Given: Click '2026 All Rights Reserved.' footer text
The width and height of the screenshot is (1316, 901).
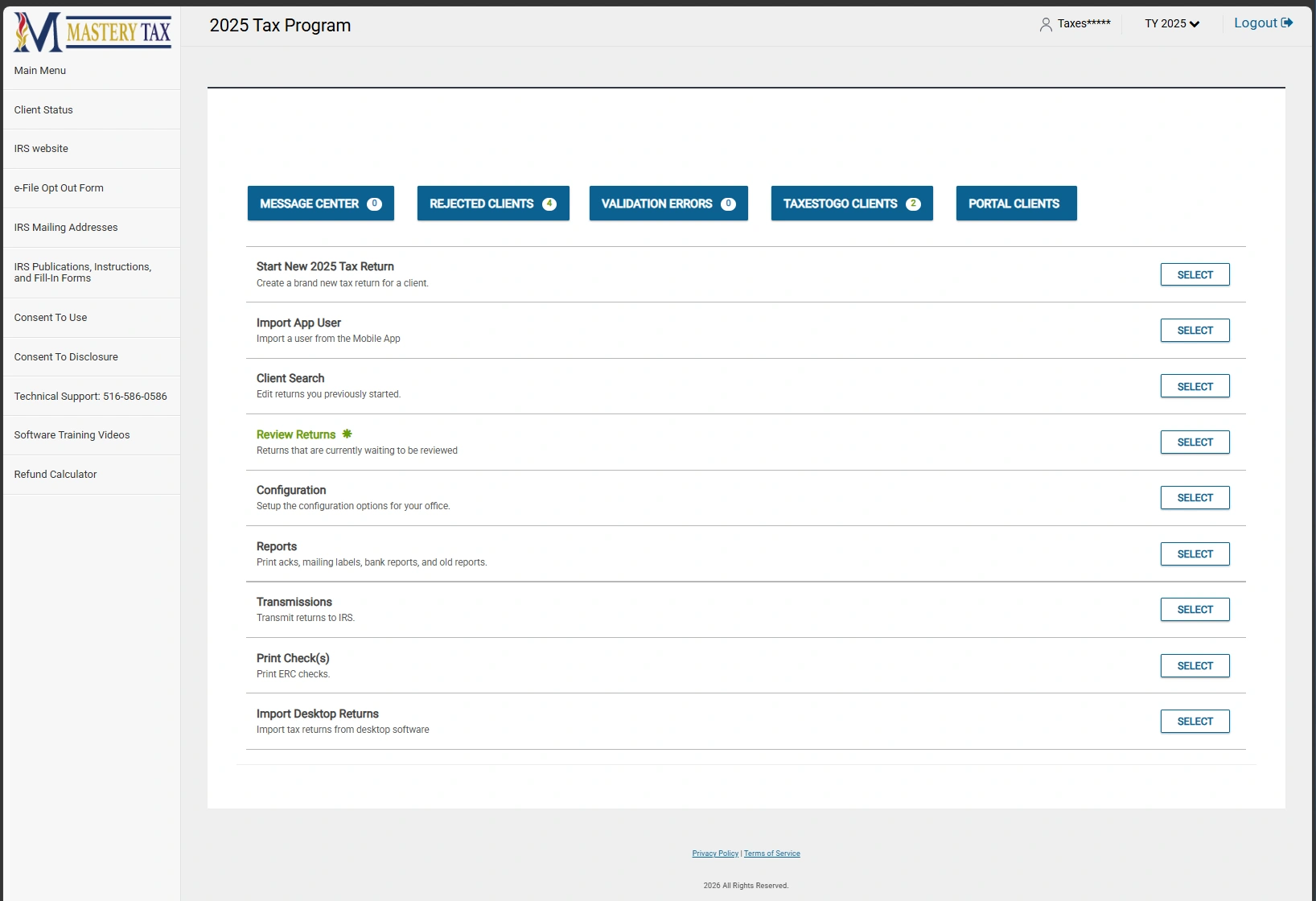Looking at the screenshot, I should click(x=746, y=886).
